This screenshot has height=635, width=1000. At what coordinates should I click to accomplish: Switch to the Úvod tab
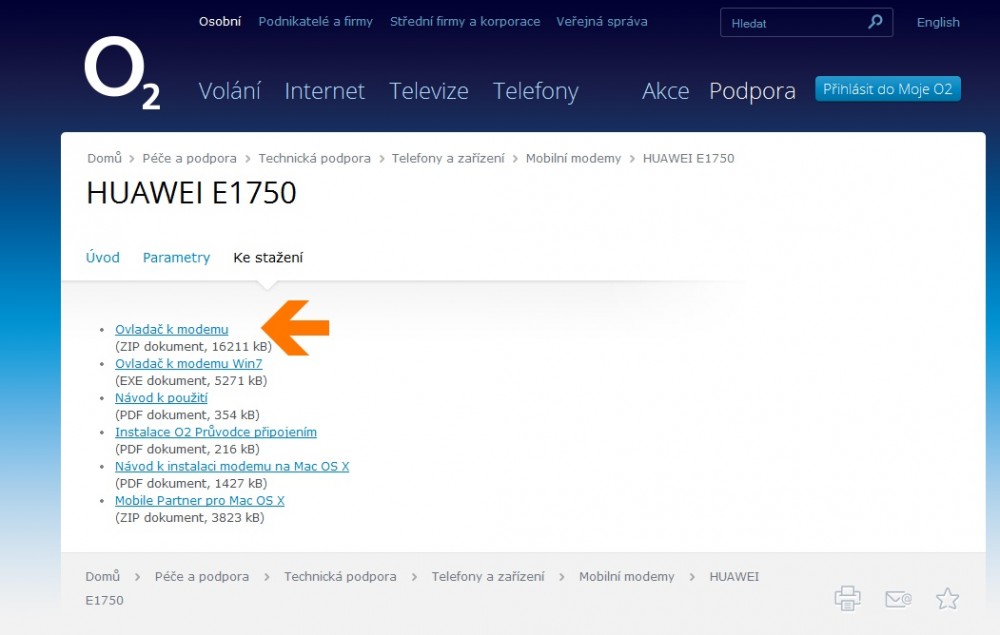pos(102,257)
